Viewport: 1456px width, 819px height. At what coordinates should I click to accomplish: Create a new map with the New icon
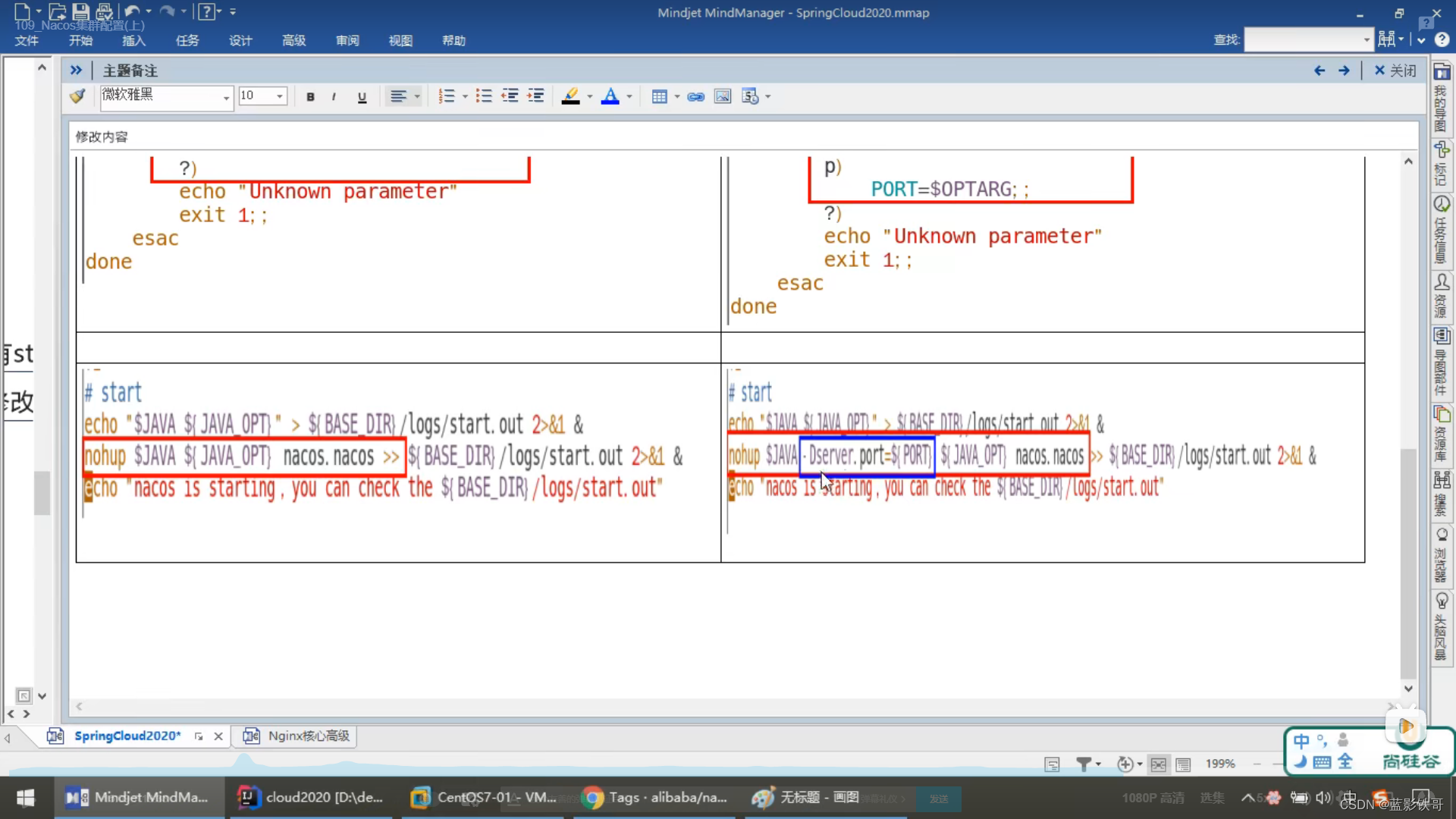[x=22, y=12]
